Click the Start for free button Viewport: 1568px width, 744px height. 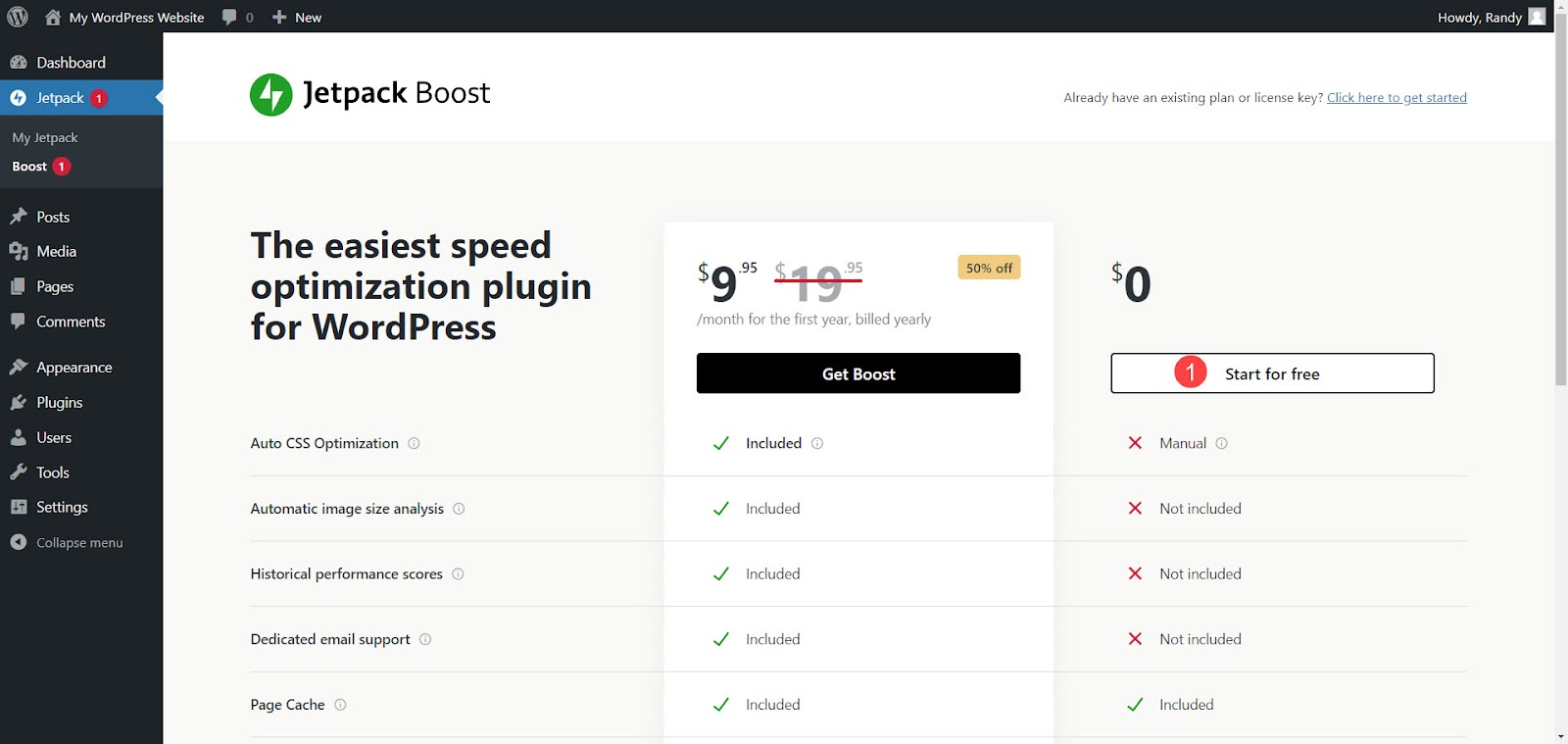1272,373
